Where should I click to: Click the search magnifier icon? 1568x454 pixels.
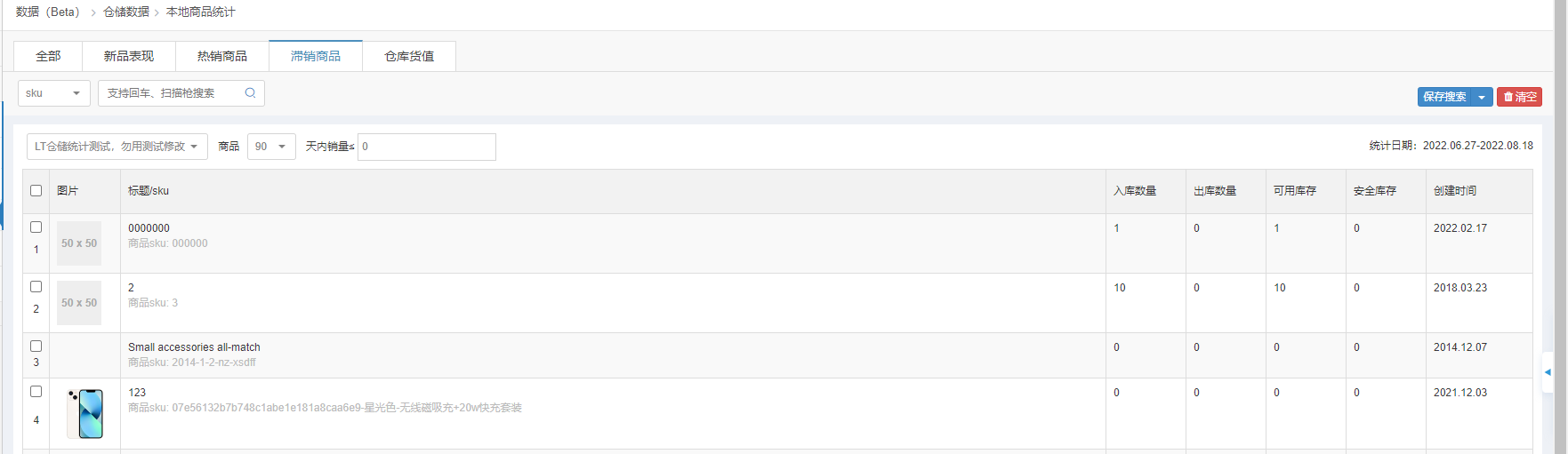[x=250, y=92]
